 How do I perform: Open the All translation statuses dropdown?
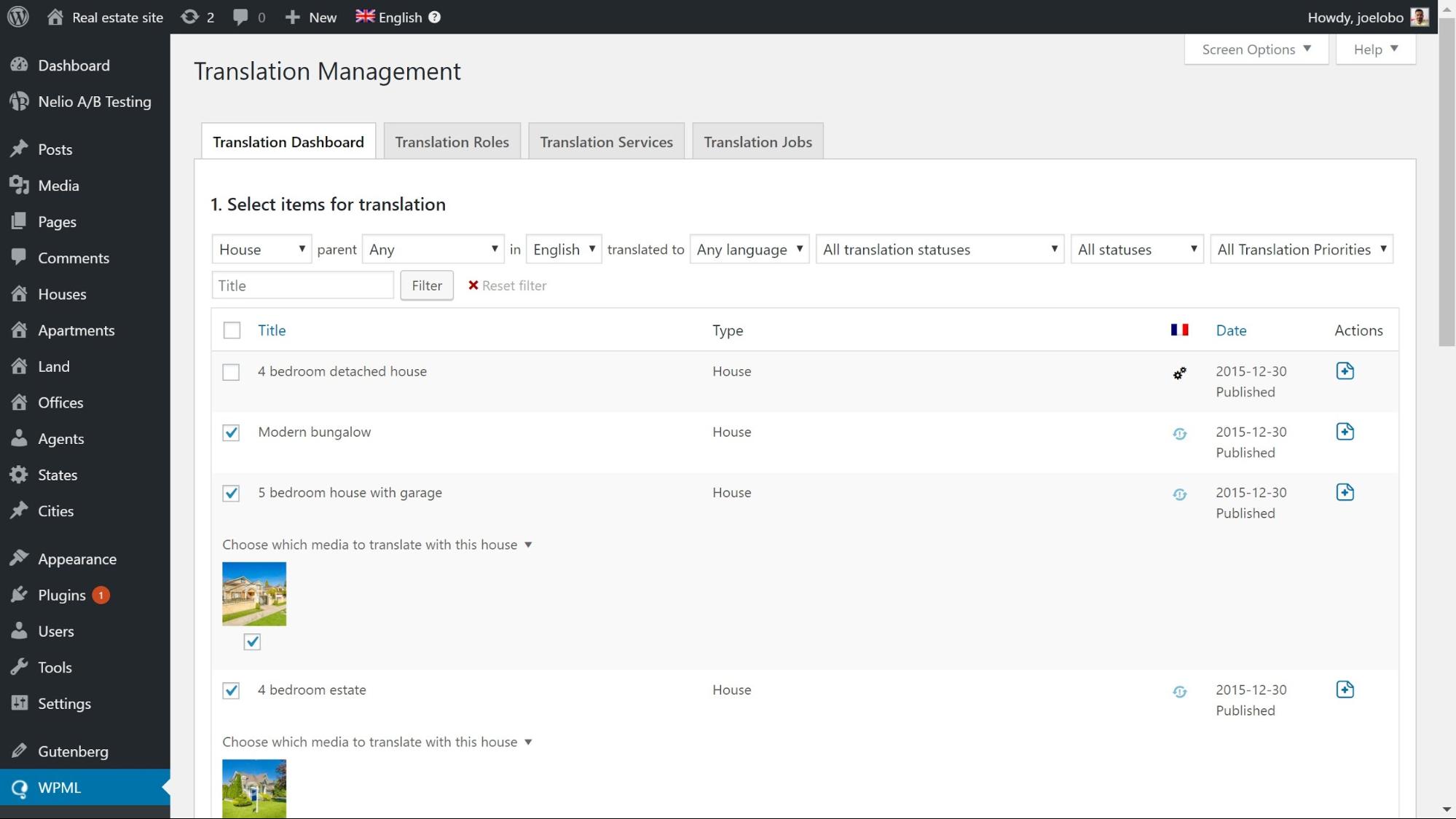pyautogui.click(x=940, y=249)
